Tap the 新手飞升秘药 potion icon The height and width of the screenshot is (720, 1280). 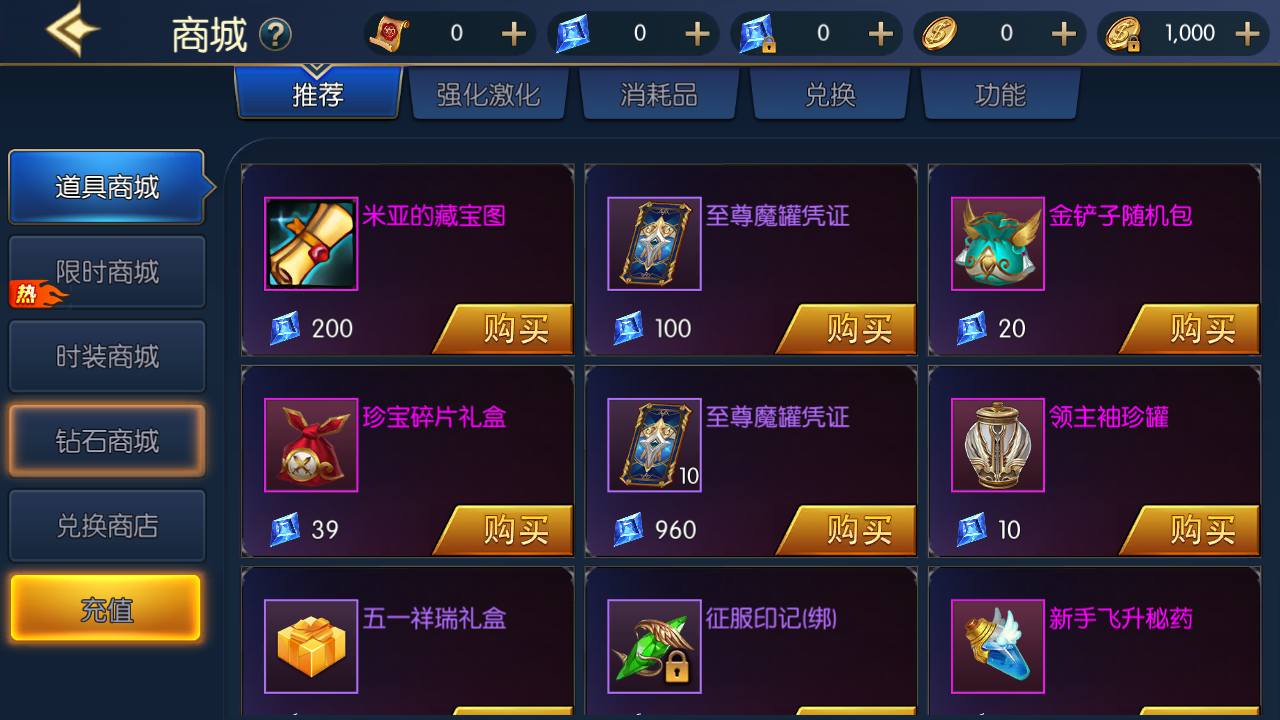point(997,646)
